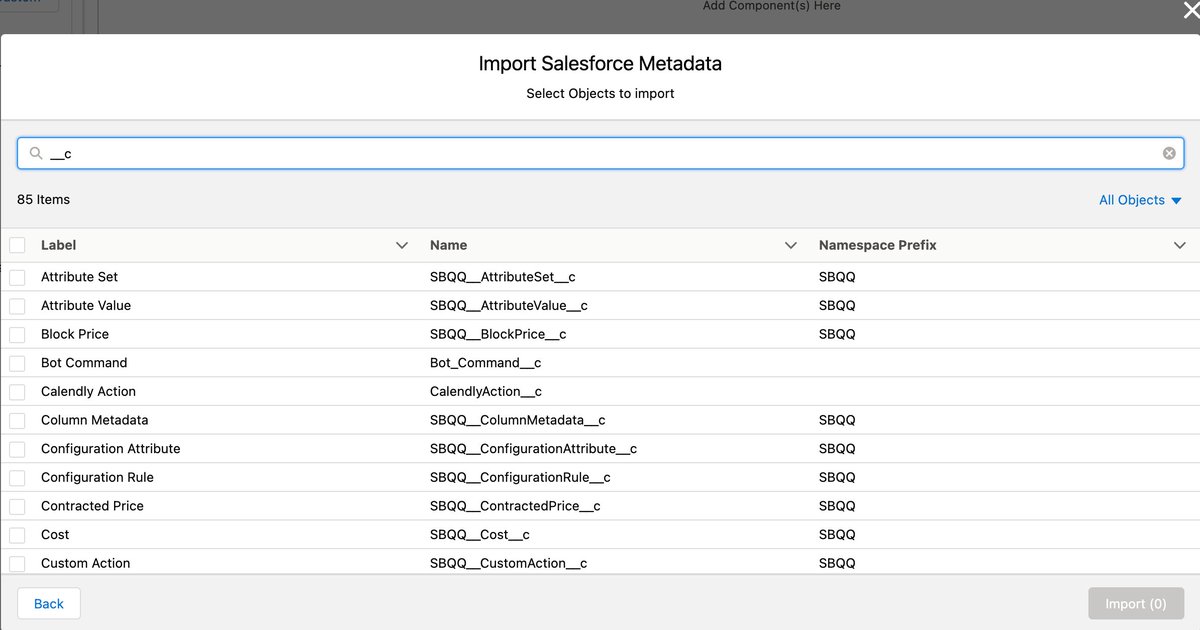Click the SBQQ__ContractedPrice__c name cell
This screenshot has width=1200, height=630.
pyautogui.click(x=515, y=506)
